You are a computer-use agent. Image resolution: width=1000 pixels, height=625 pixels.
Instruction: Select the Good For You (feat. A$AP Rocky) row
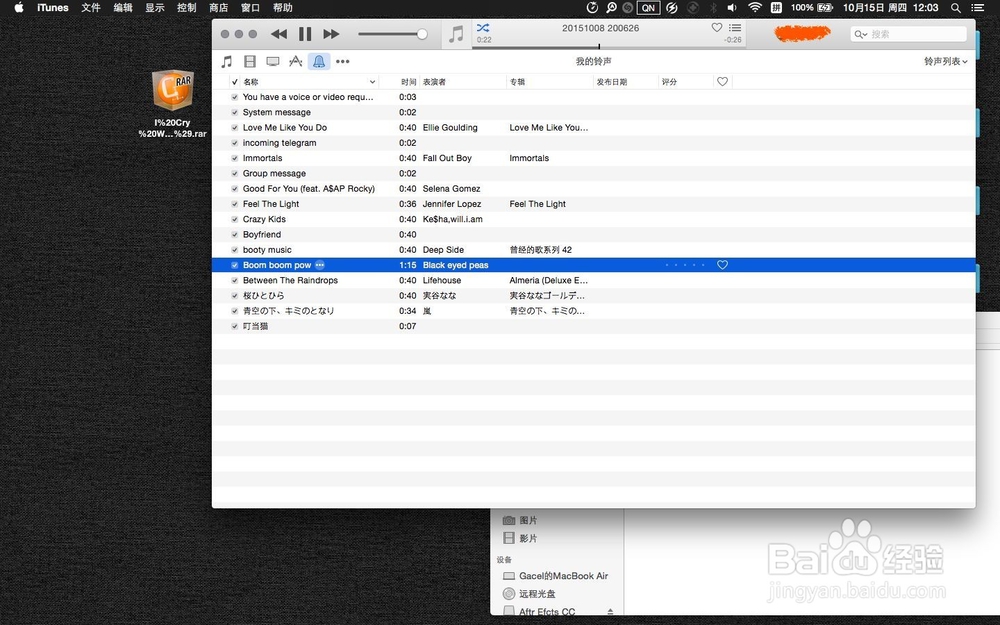[594, 189]
